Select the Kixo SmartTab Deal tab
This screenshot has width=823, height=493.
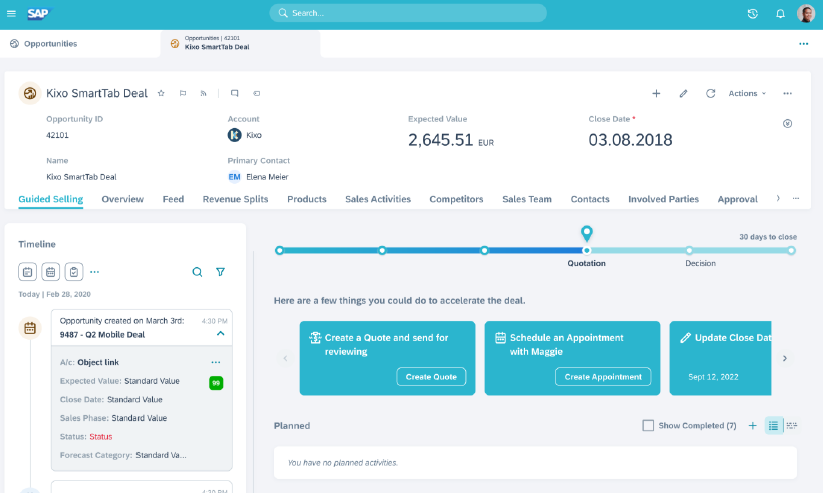point(240,44)
